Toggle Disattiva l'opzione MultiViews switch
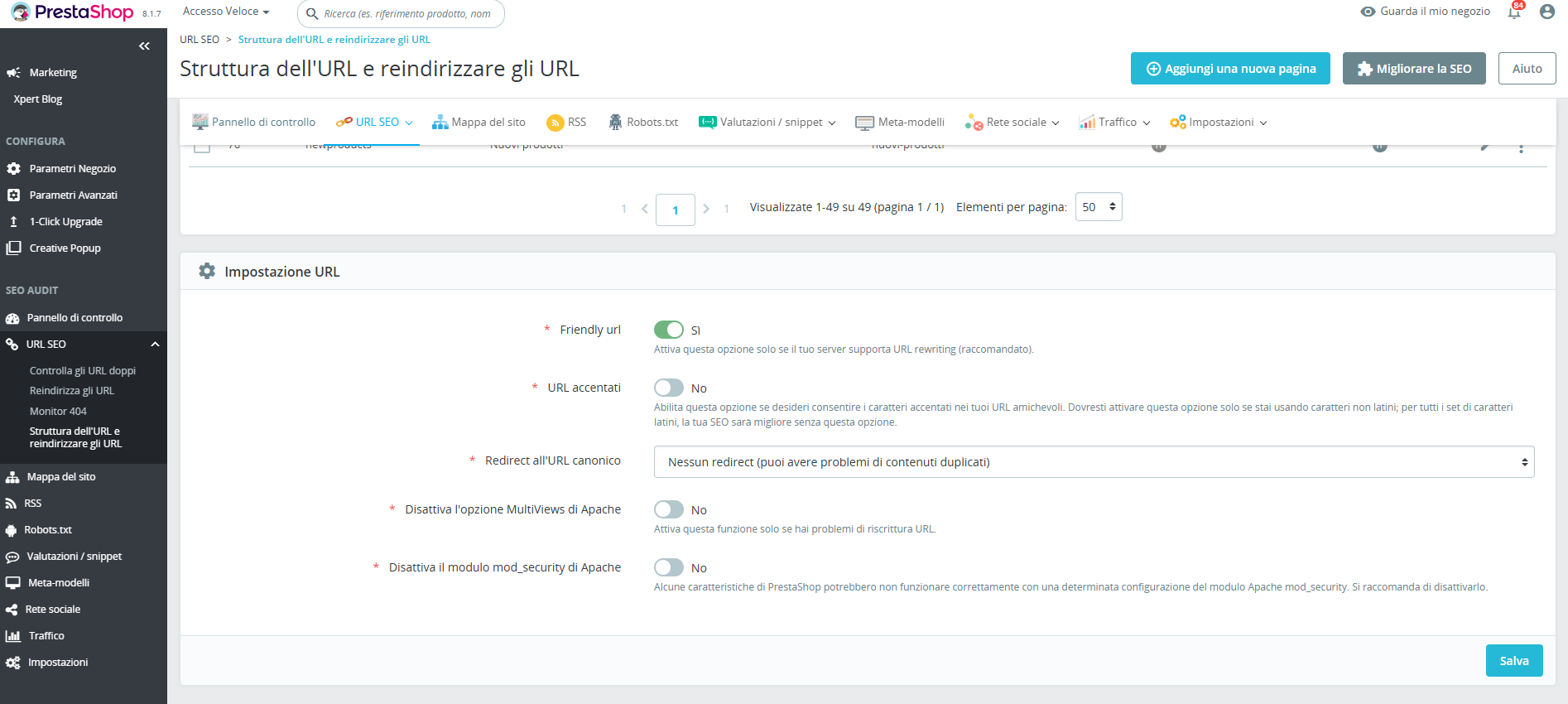Viewport: 1568px width, 704px height. click(668, 509)
